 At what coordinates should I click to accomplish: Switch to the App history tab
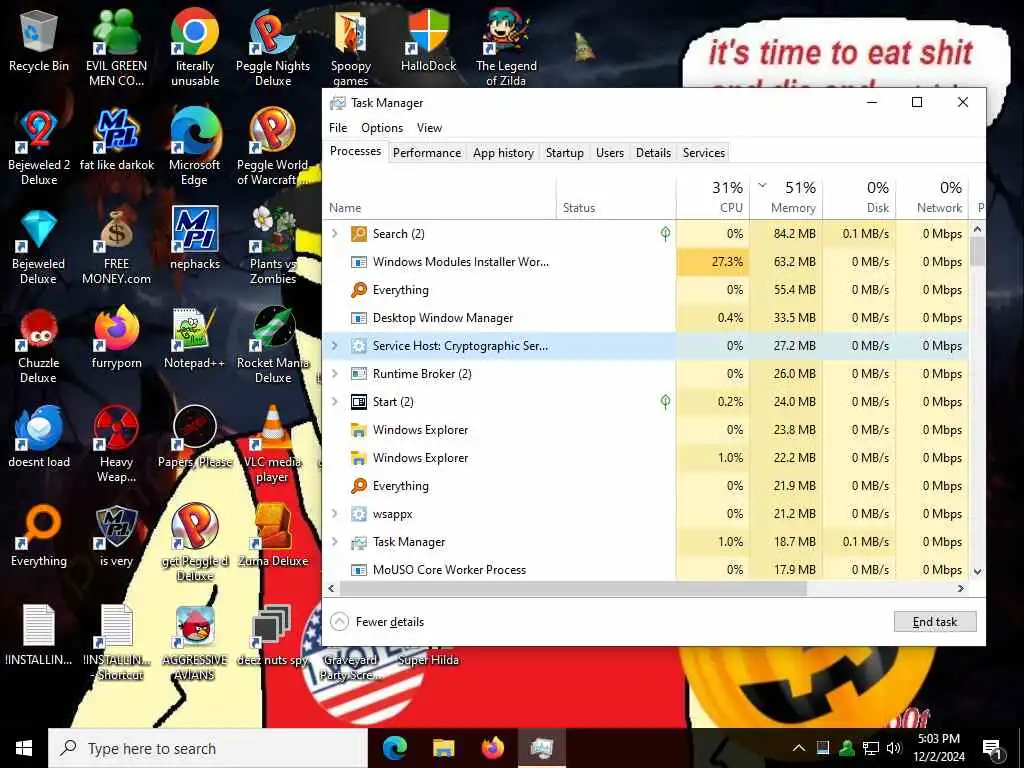tap(503, 153)
